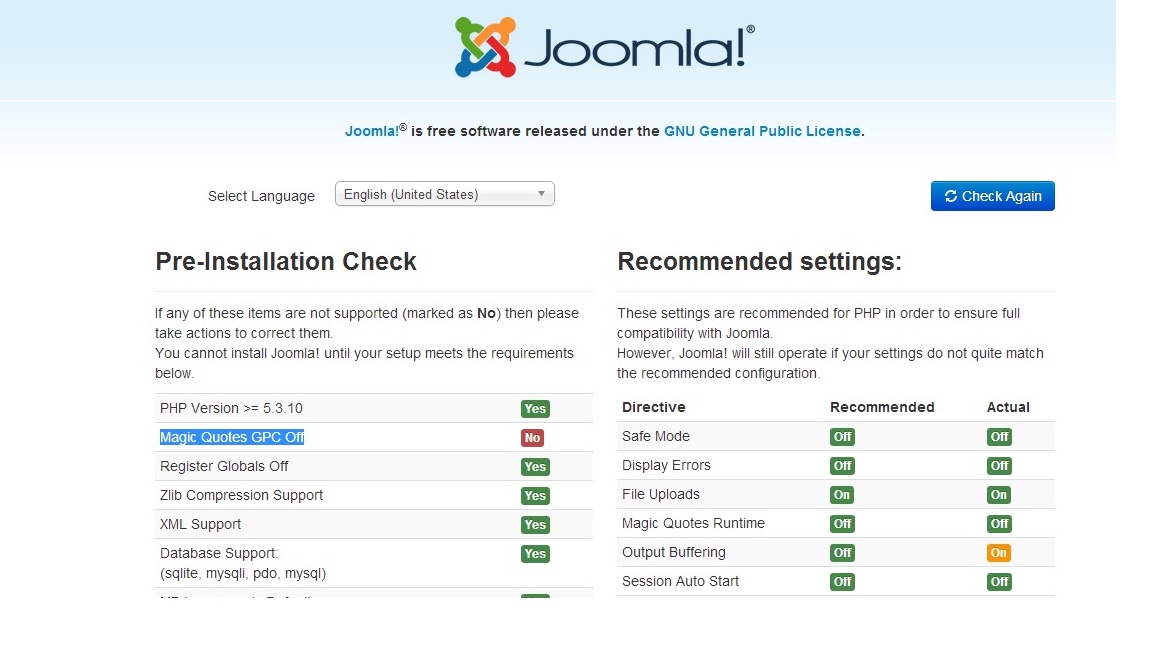Click recommended On badge for File Uploads
This screenshot has width=1152, height=648.
pyautogui.click(x=841, y=494)
